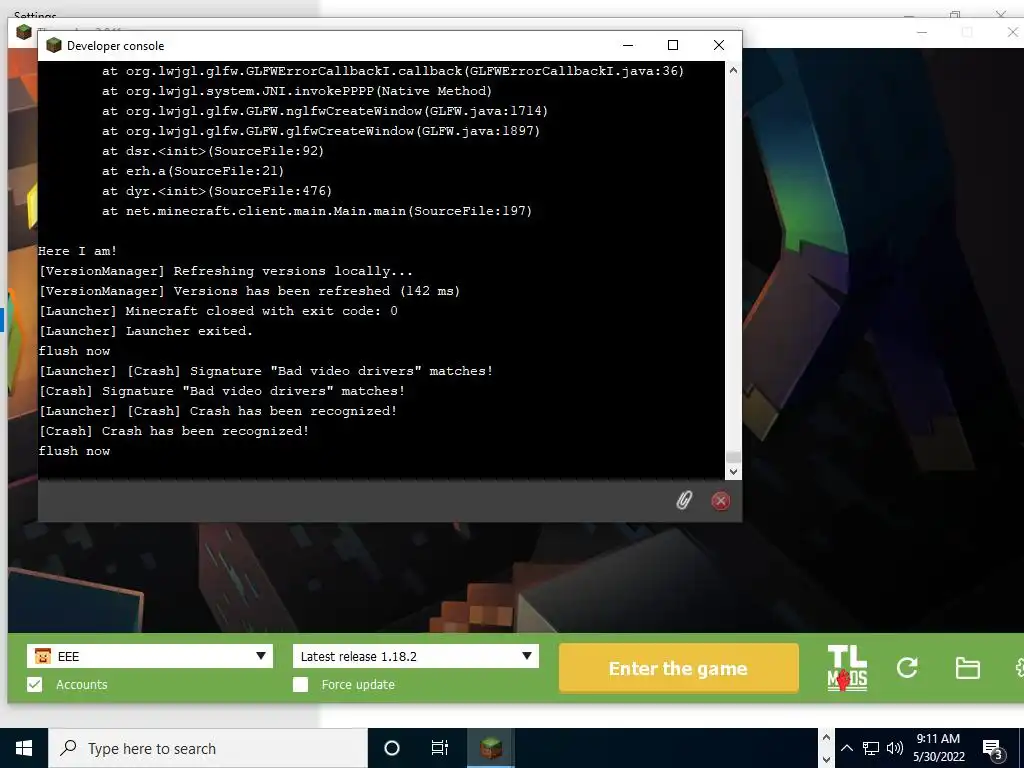This screenshot has width=1024, height=768.
Task: Maximize the Developer console window
Action: [x=673, y=45]
